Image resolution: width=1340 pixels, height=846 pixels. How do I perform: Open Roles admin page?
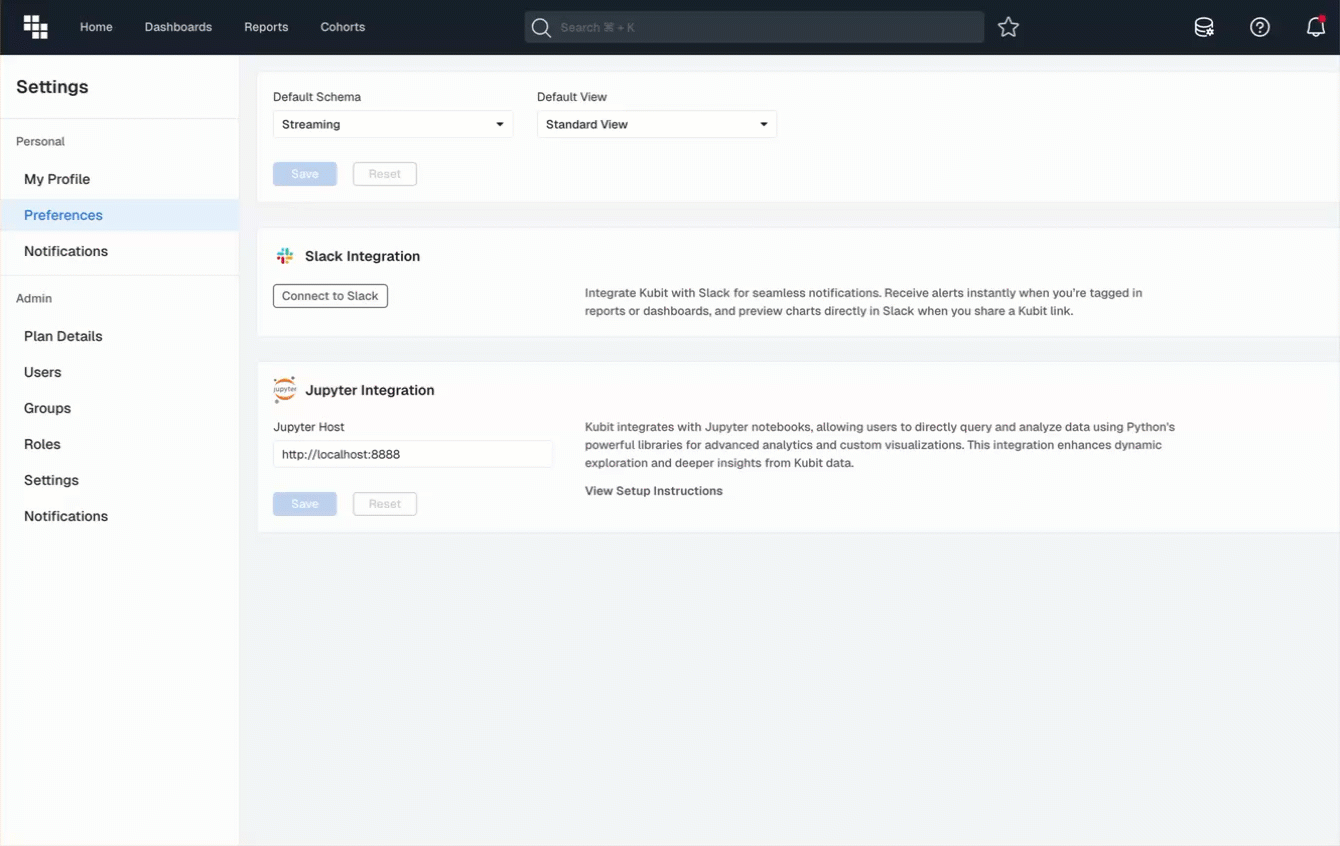(x=119, y=444)
